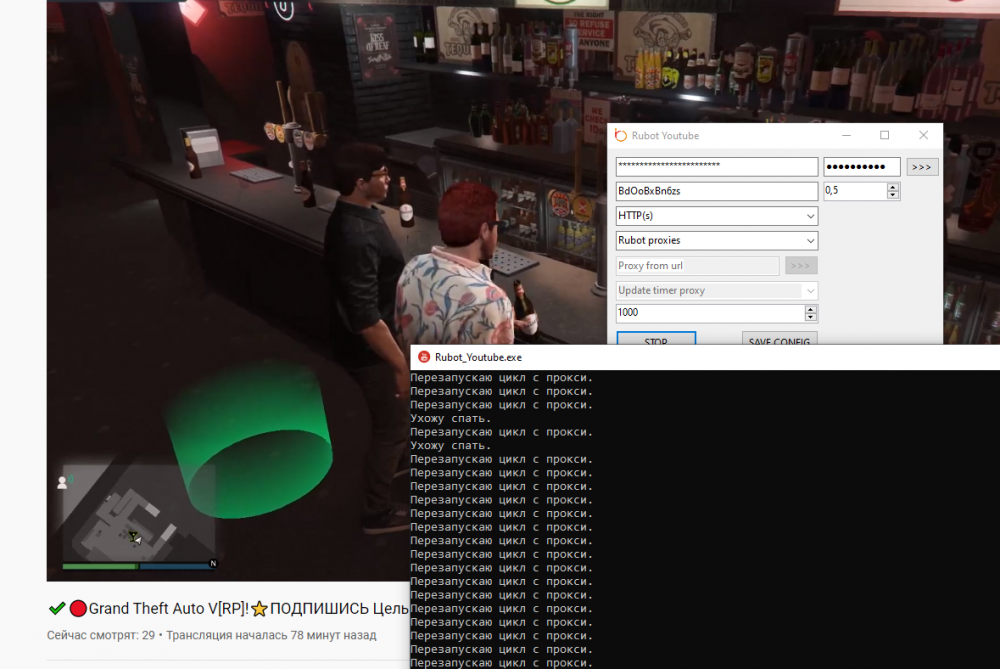Click the red circle emoji in stream title

[78, 609]
